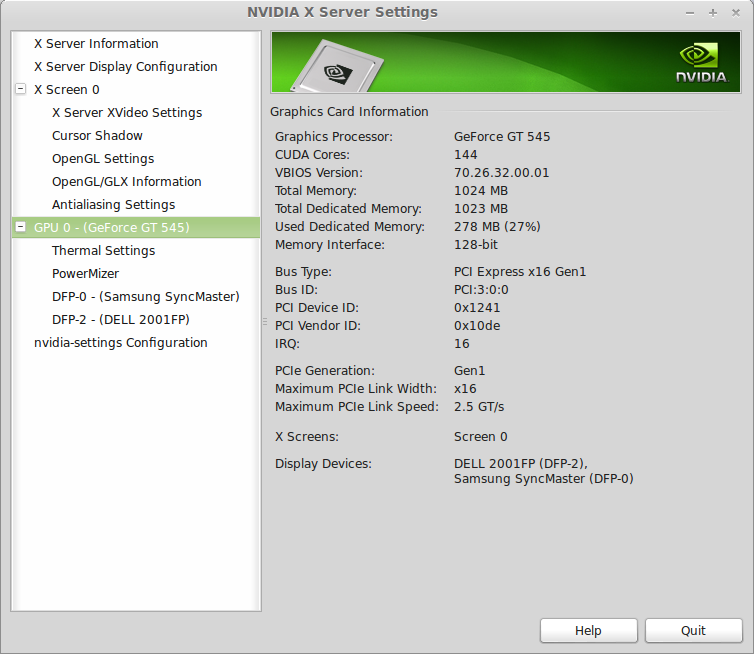Image resolution: width=754 pixels, height=654 pixels.
Task: Close the NVIDIA X Server Settings window
Action: pyautogui.click(x=736, y=13)
